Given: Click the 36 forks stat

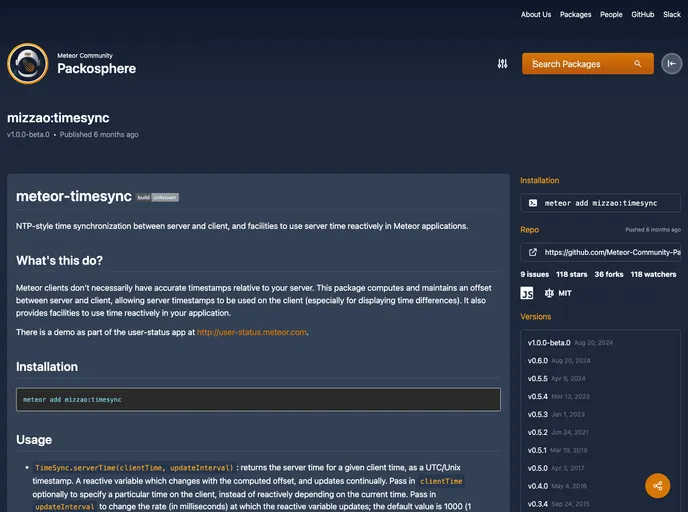Looking at the screenshot, I should point(609,274).
